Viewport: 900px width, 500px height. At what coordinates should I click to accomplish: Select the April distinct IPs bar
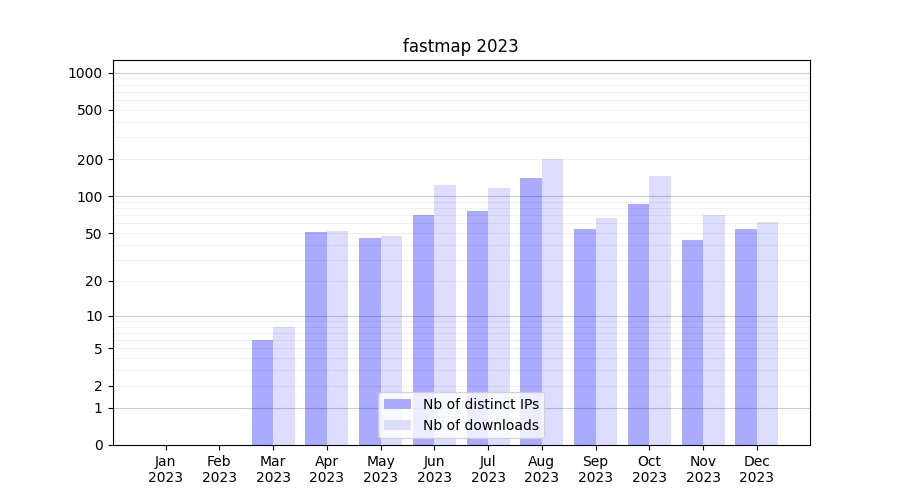(x=316, y=338)
